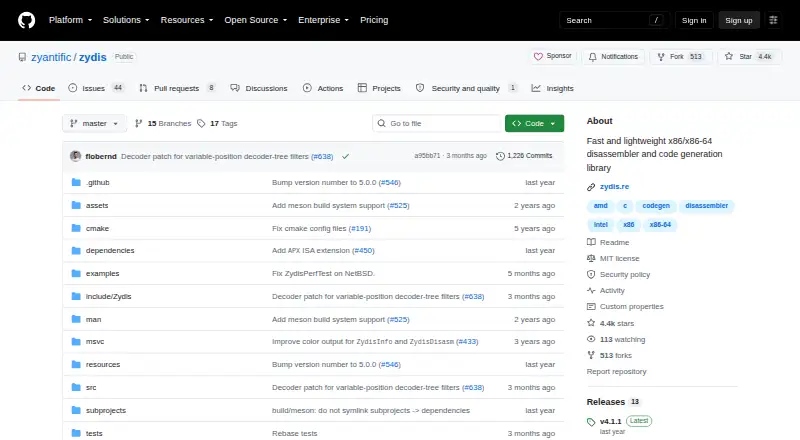The width and height of the screenshot is (800, 440).
Task: Expand the Open Source menu
Action: [256, 20]
